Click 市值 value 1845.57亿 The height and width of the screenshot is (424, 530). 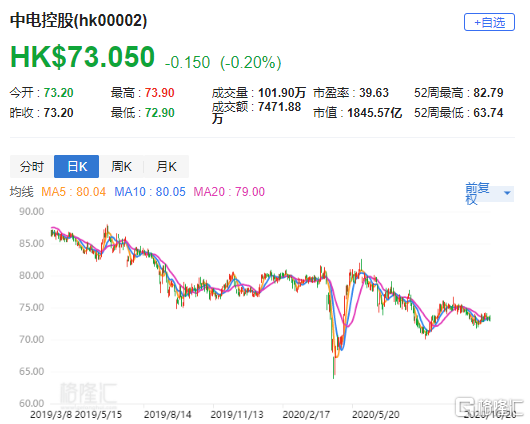[375, 113]
